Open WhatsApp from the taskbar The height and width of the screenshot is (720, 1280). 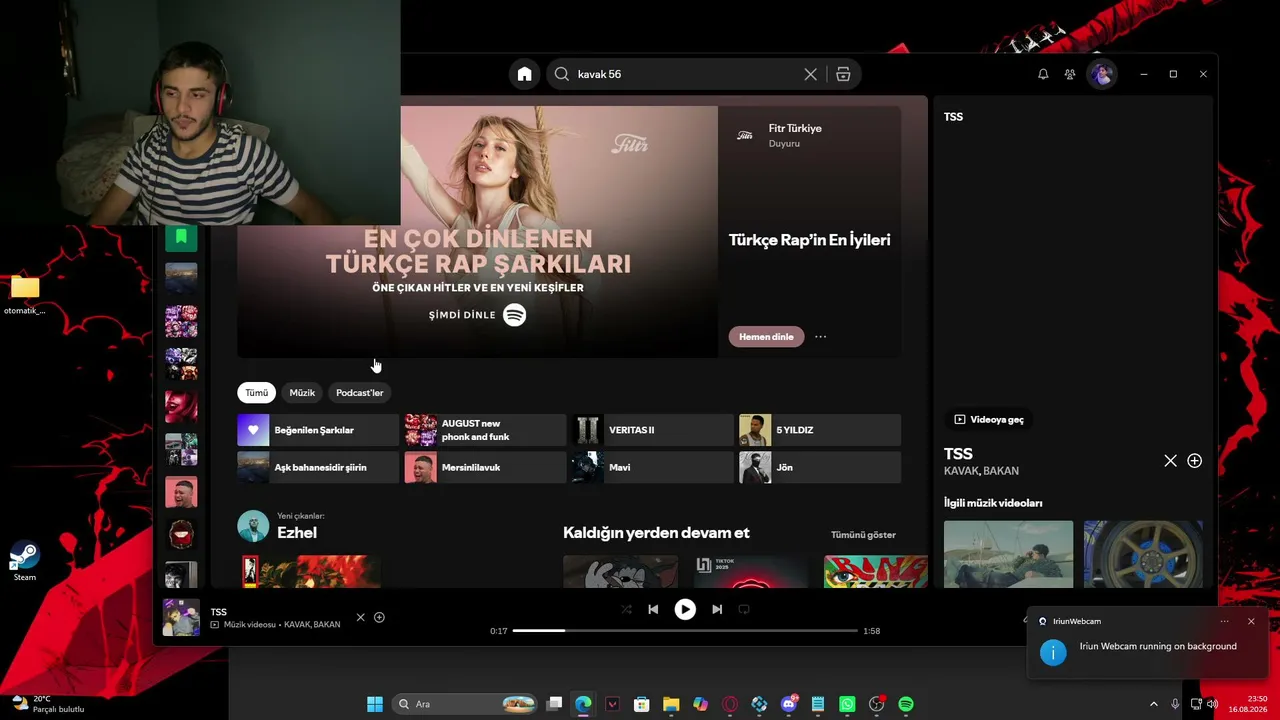[847, 704]
